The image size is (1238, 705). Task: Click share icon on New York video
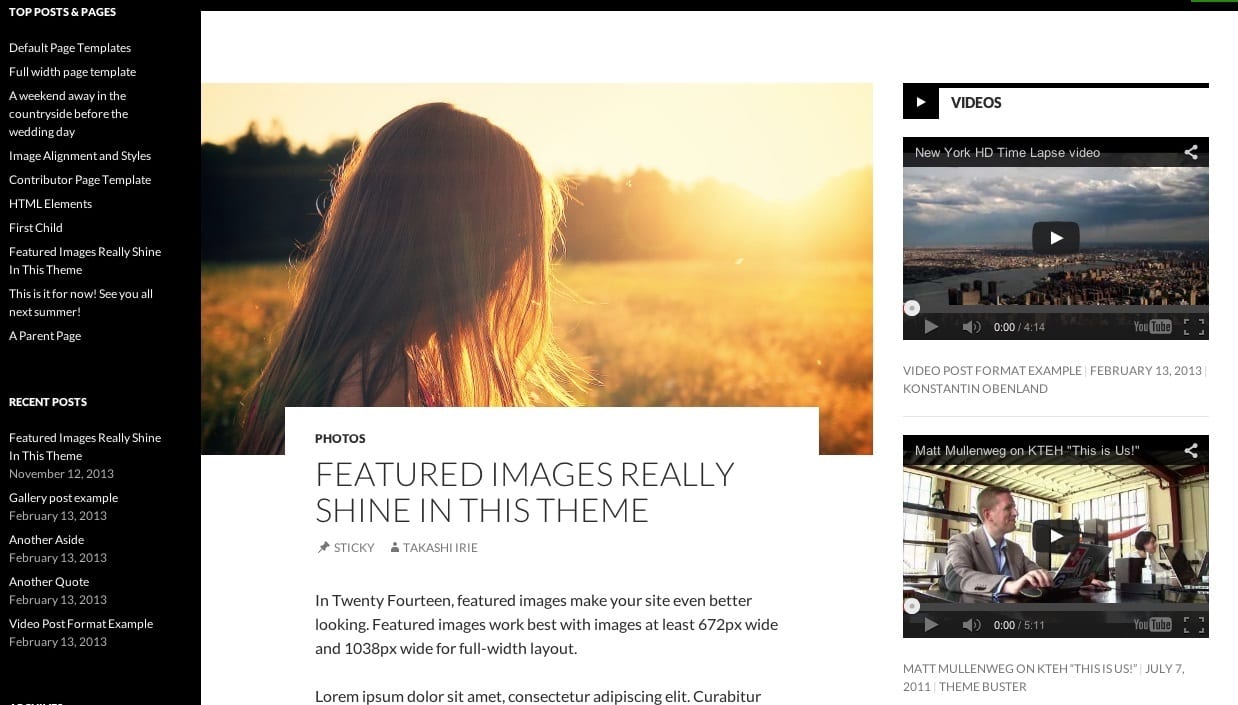coord(1190,153)
